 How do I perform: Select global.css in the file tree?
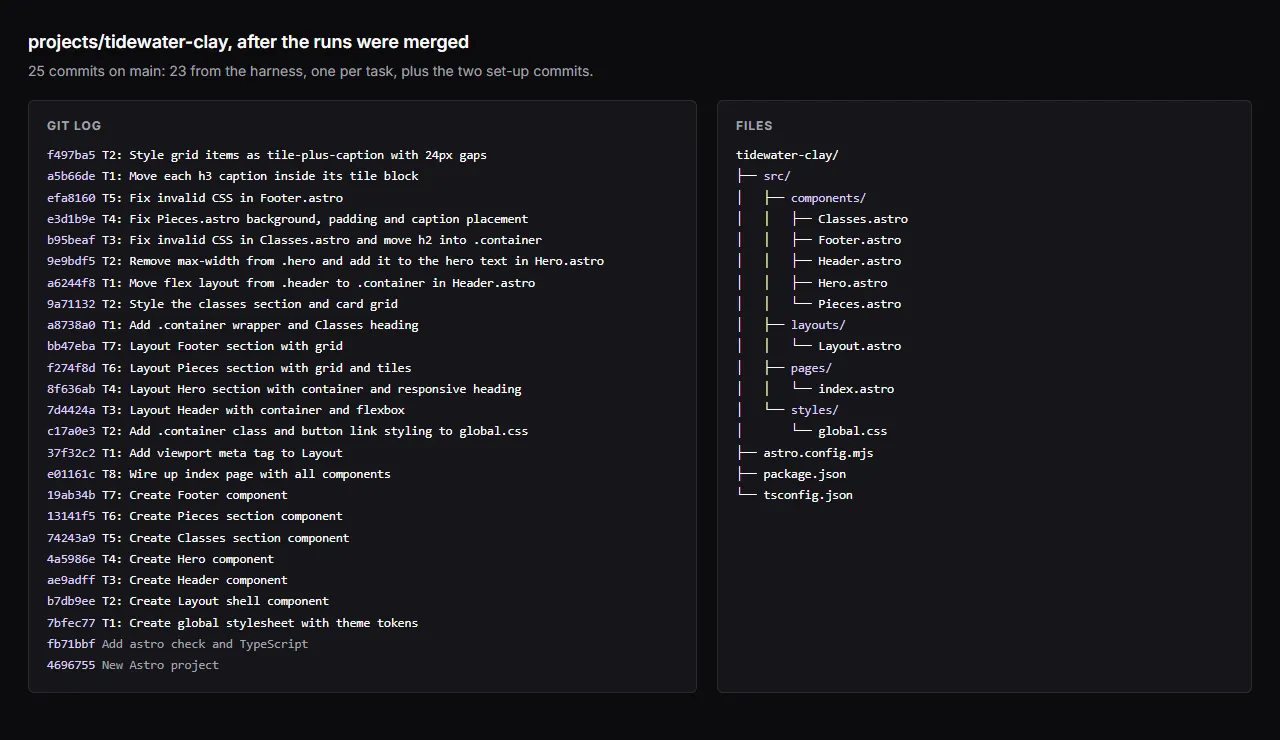tap(852, 431)
